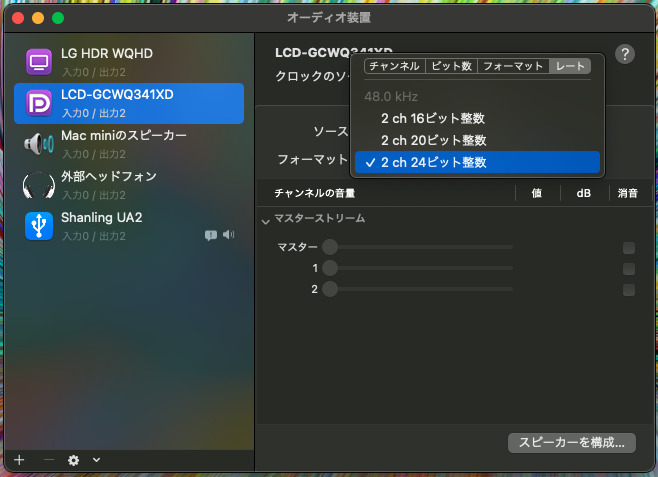Remove device with the minus button
658x477 pixels.
point(49,460)
